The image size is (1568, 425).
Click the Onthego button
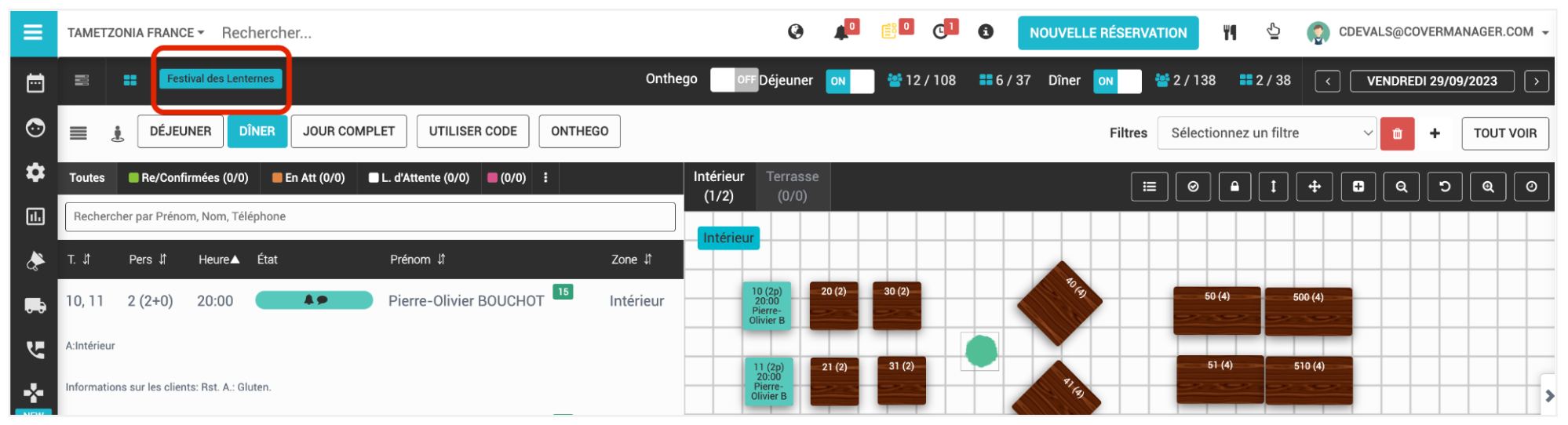[579, 132]
